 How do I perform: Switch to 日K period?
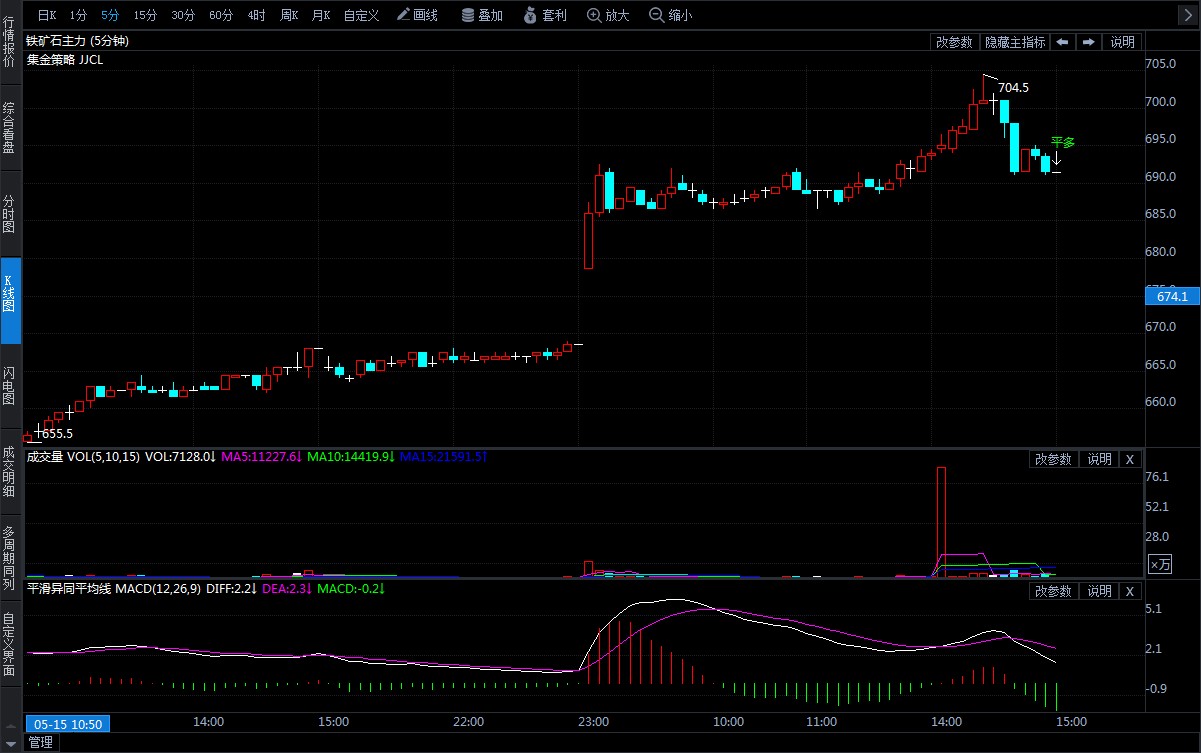47,15
